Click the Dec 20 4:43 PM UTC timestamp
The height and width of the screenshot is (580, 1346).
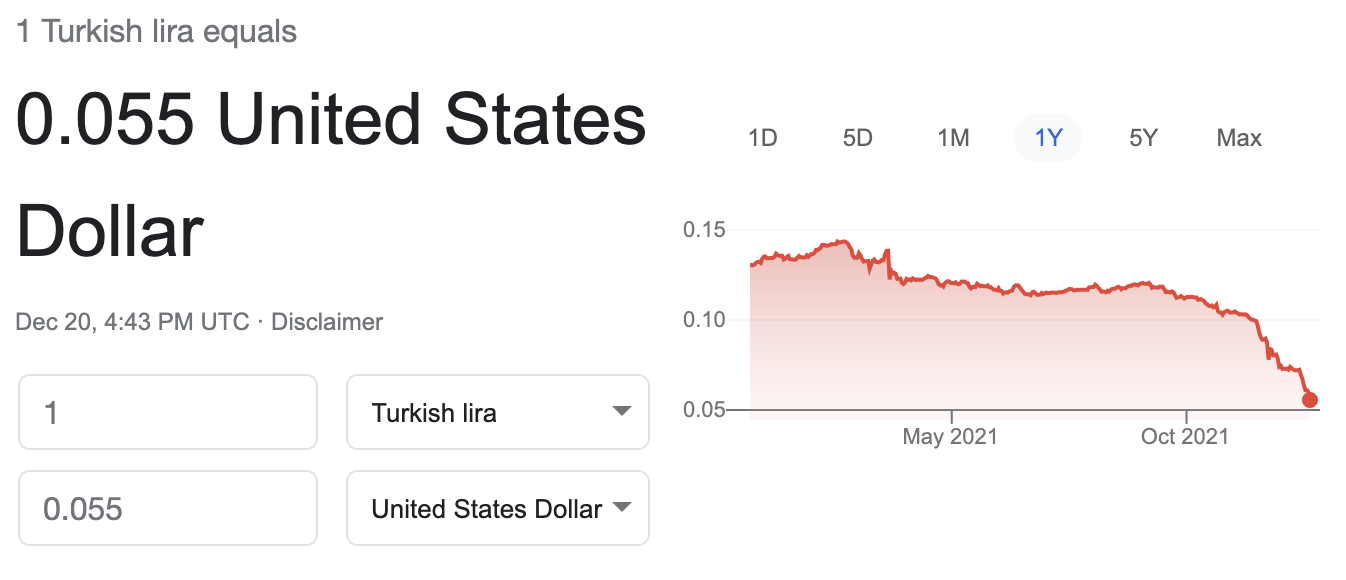coord(132,322)
